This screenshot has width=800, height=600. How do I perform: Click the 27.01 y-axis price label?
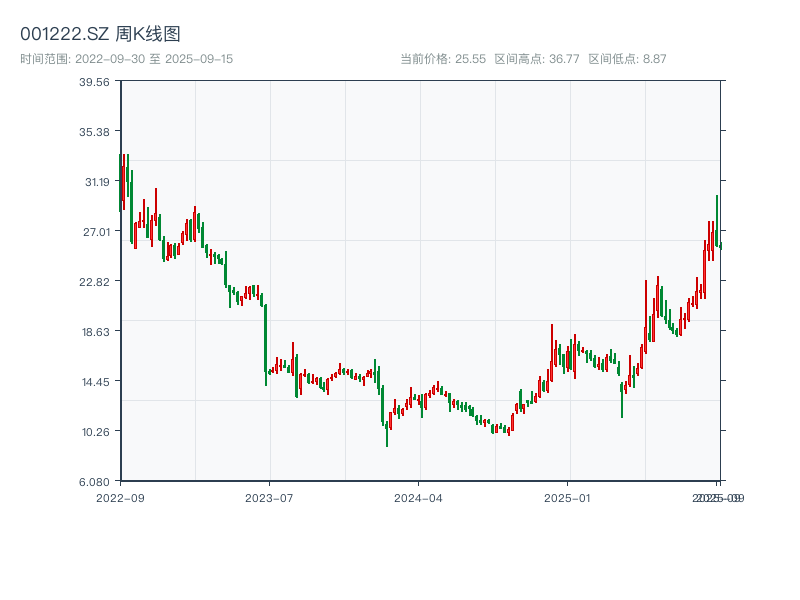pos(93,232)
